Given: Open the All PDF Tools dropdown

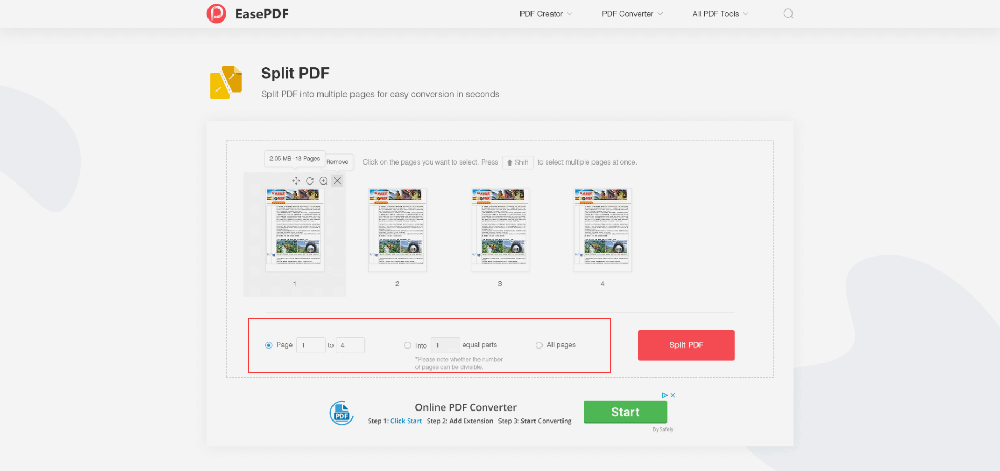Looking at the screenshot, I should point(720,14).
